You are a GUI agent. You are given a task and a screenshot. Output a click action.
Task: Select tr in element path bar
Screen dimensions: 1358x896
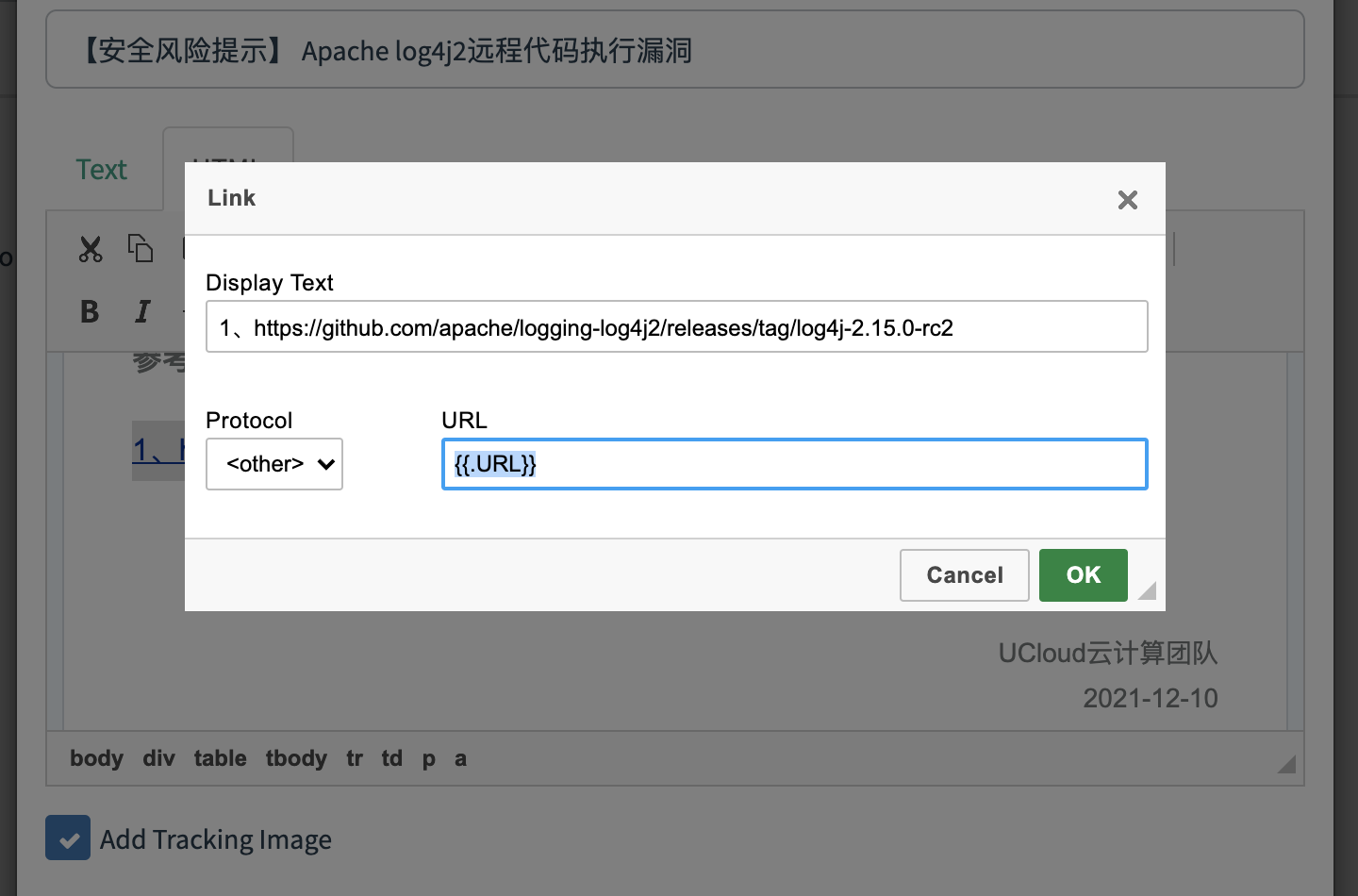(355, 758)
